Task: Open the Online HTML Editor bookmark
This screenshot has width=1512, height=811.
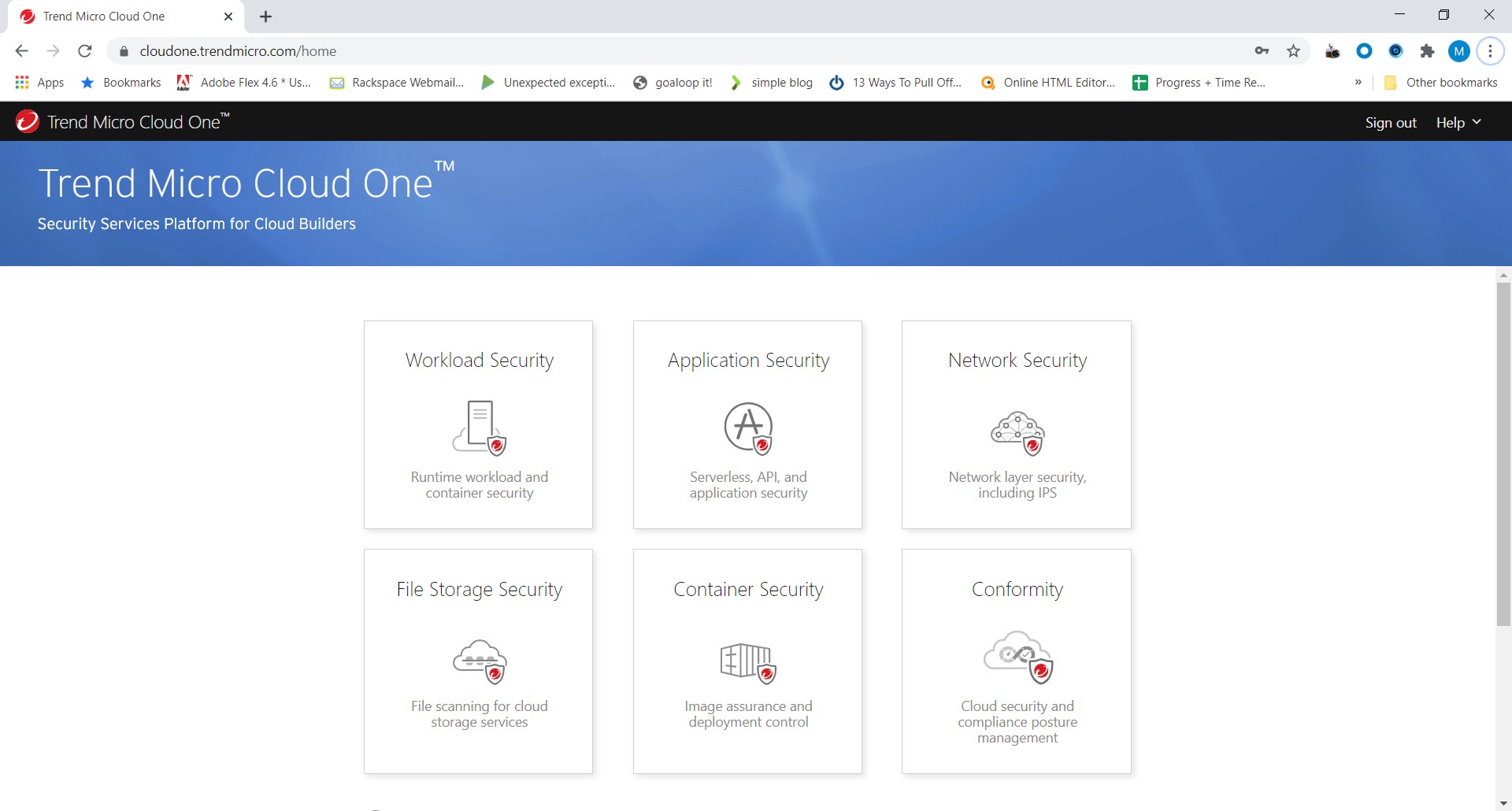Action: [1048, 83]
